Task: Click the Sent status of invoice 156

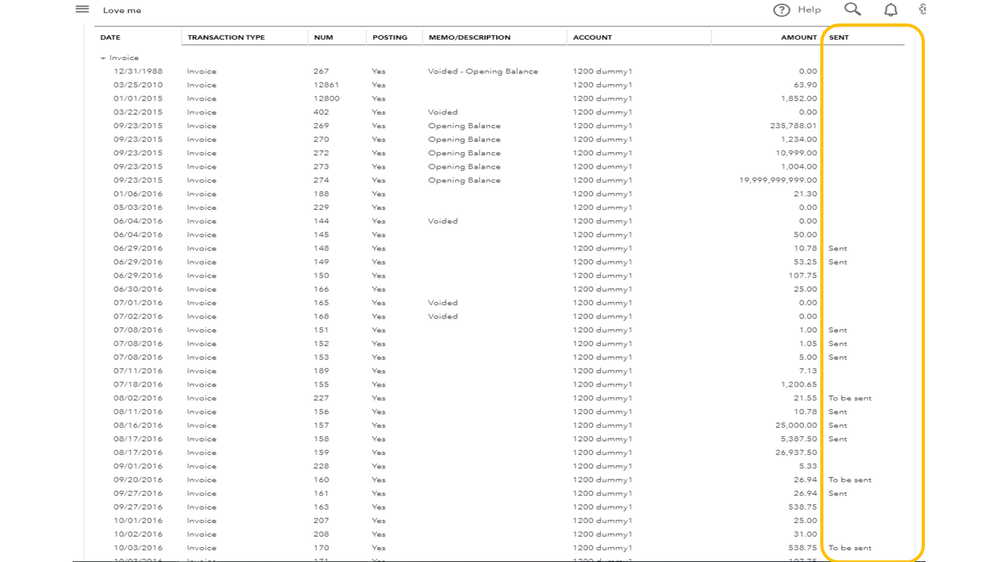Action: click(838, 412)
